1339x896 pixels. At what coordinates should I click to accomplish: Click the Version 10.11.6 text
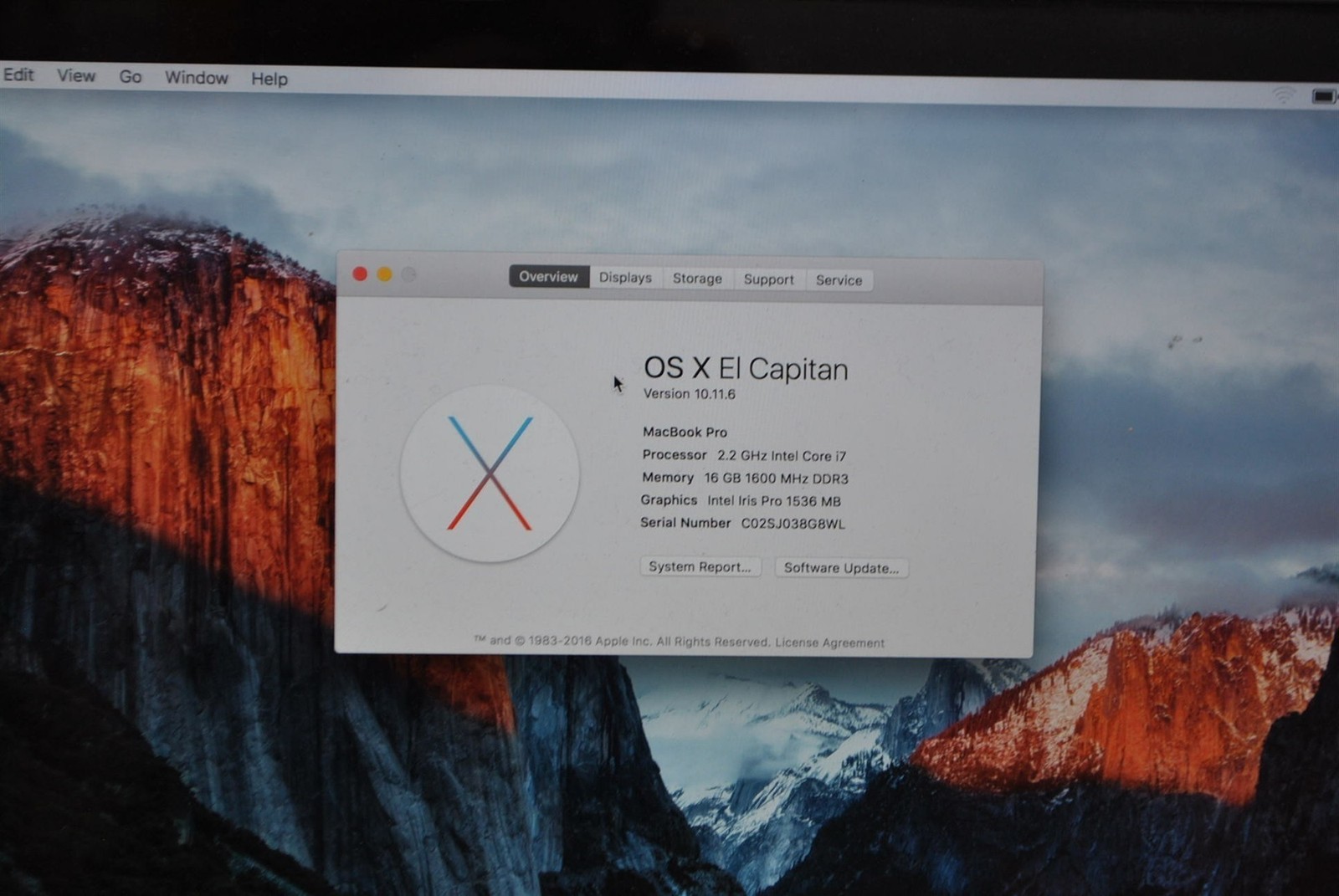(x=690, y=394)
